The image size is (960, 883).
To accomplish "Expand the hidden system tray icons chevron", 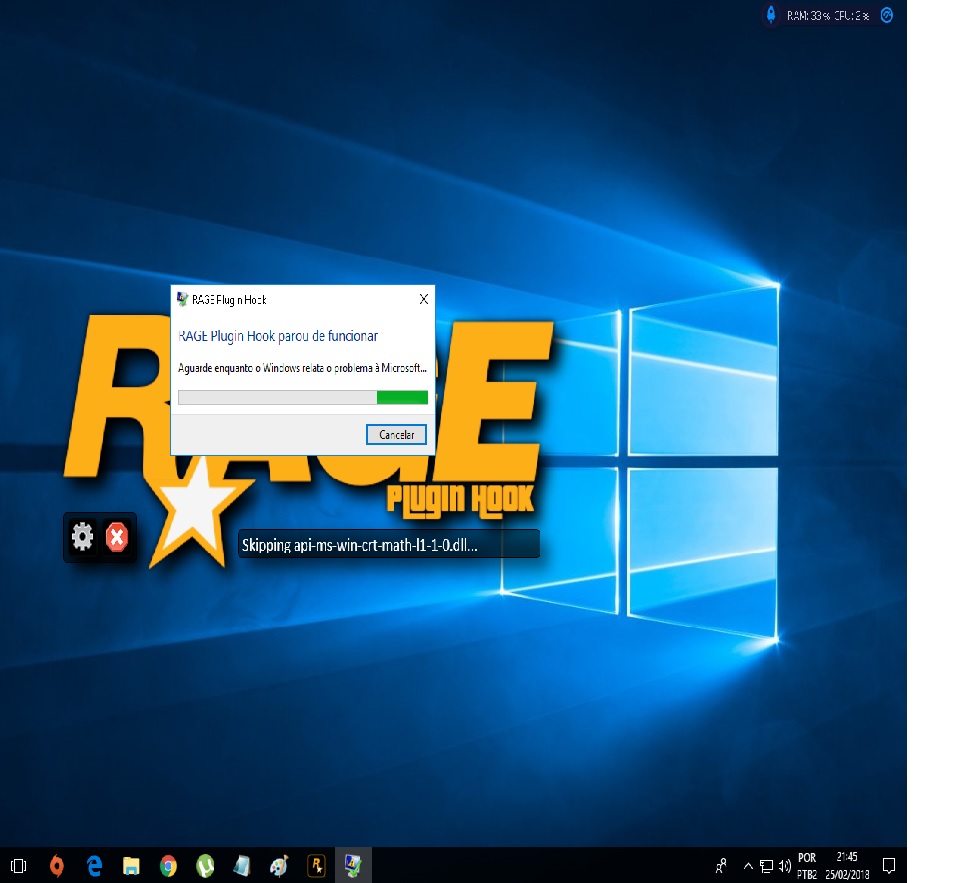I will point(748,865).
